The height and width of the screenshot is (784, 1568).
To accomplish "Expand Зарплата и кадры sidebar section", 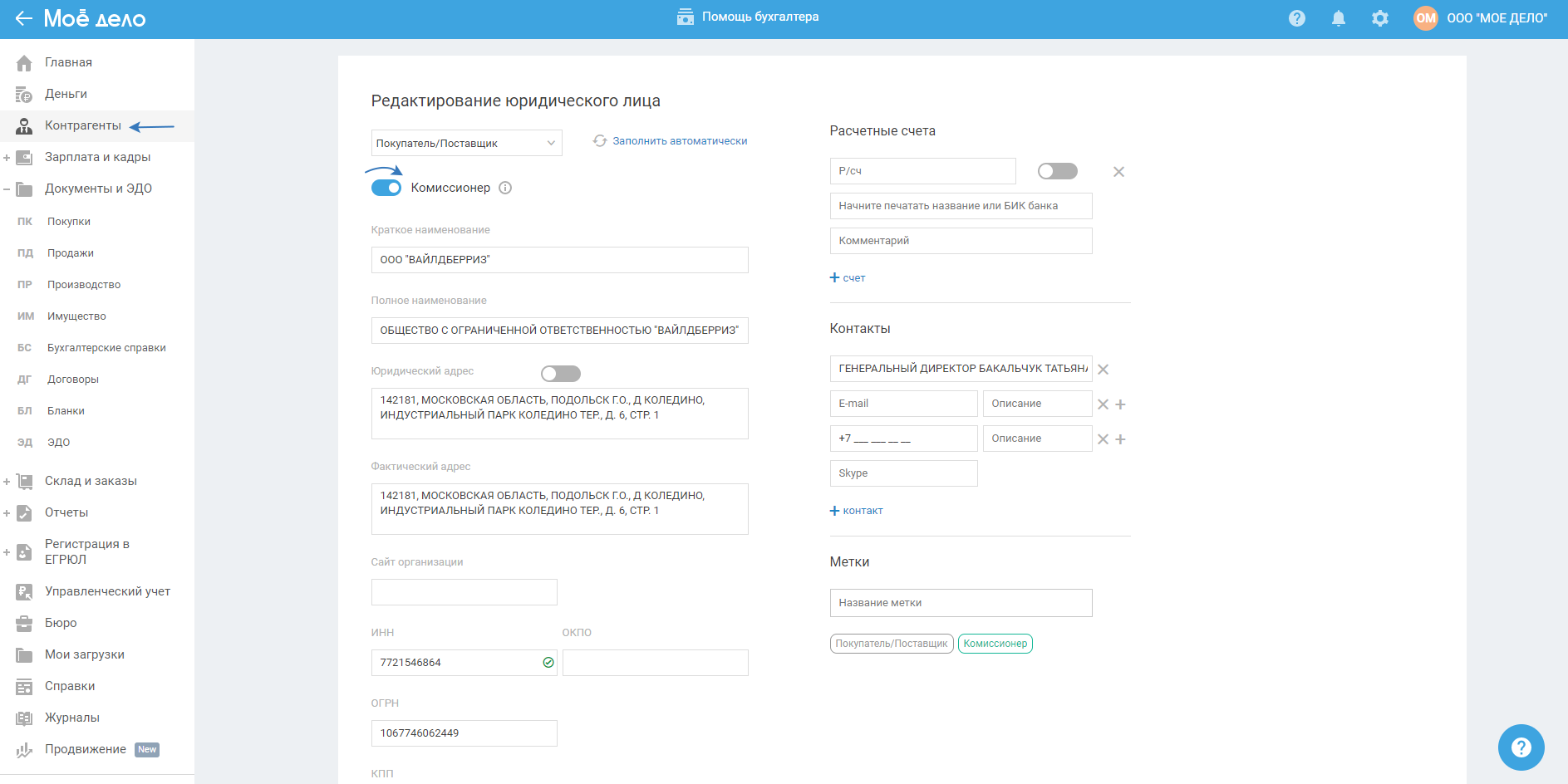I will click(7, 158).
